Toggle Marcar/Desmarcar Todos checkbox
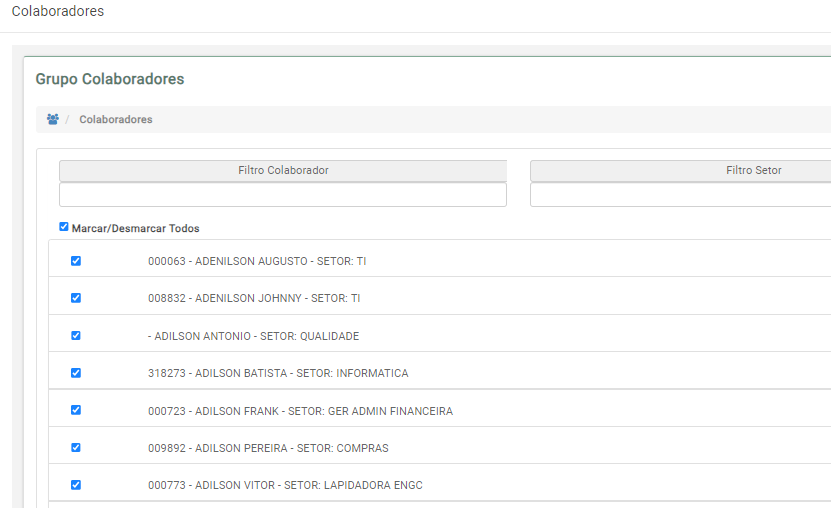 pyautogui.click(x=64, y=227)
